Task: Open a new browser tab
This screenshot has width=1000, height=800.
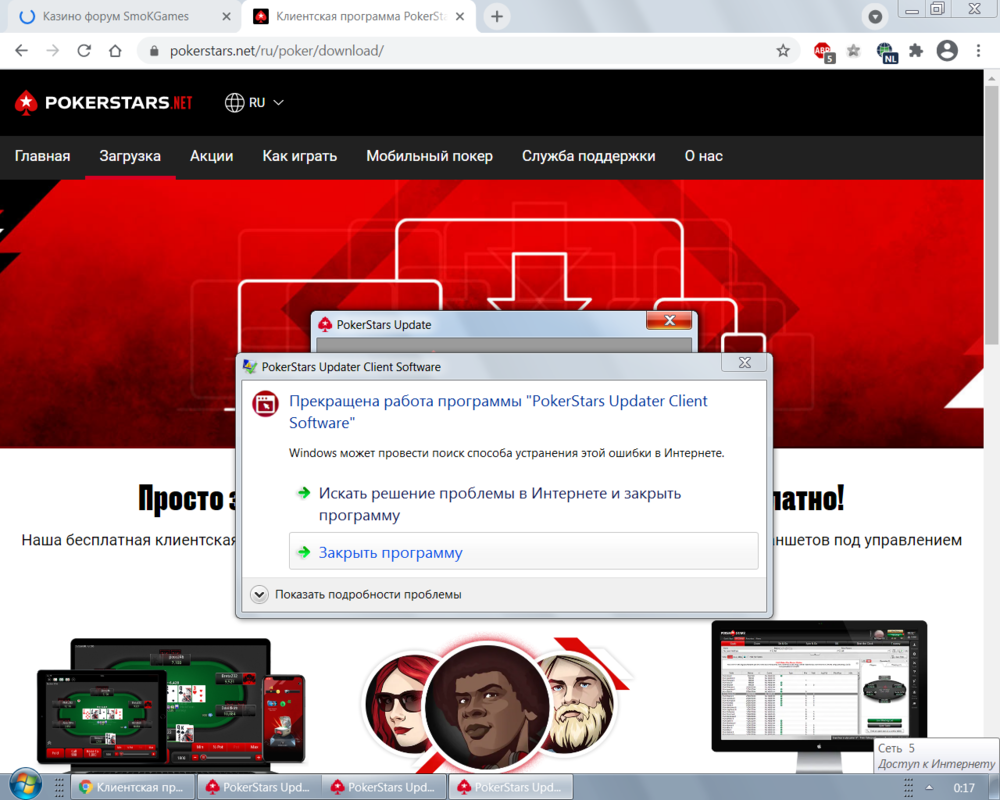Action: point(497,17)
